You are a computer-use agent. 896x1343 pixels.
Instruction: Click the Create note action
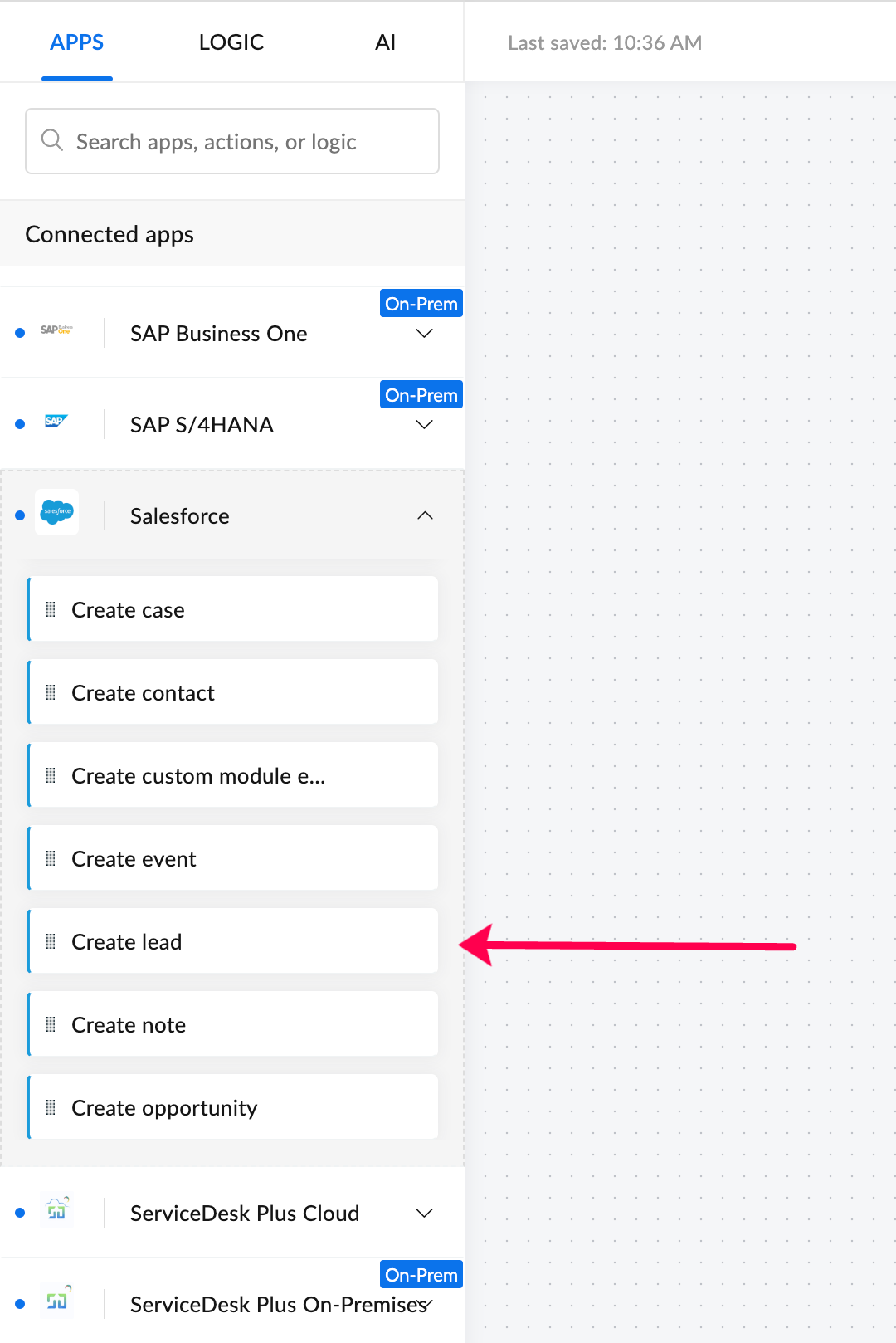tap(233, 1024)
